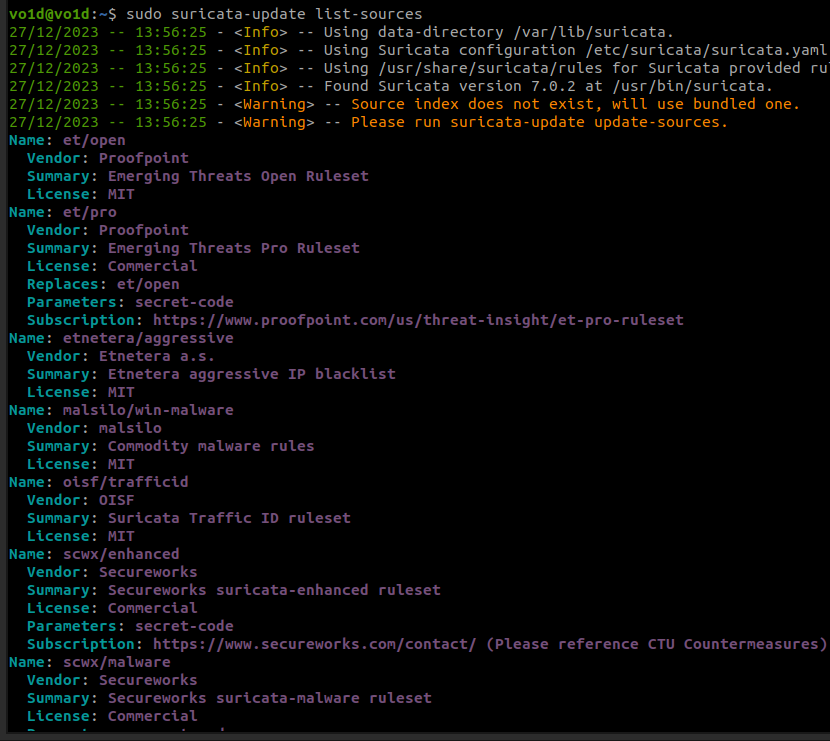Click the source name 'scwx/malware'
Image resolution: width=830 pixels, height=741 pixels.
[x=117, y=662]
